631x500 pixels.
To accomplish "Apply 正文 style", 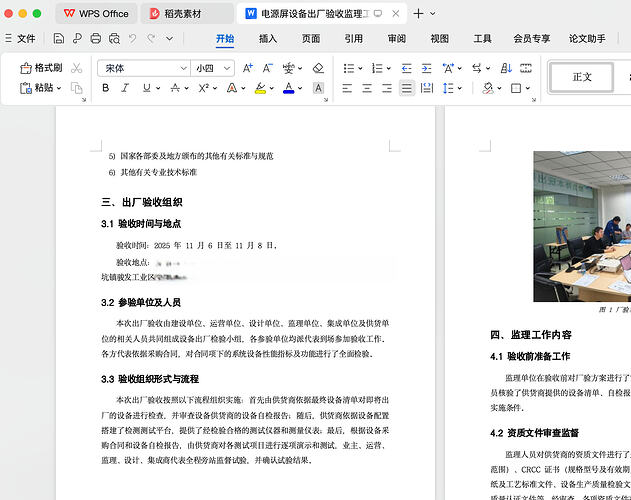I will [582, 77].
